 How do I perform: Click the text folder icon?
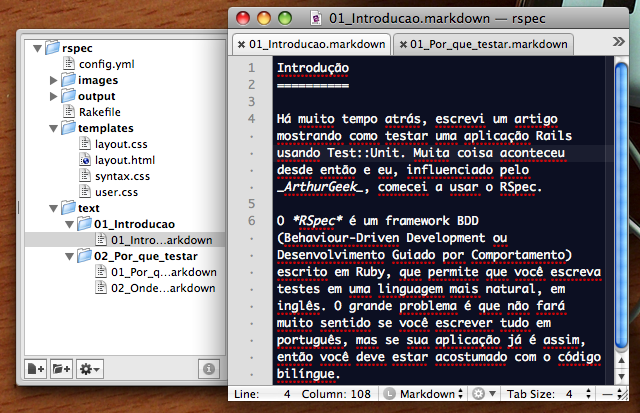(69, 207)
